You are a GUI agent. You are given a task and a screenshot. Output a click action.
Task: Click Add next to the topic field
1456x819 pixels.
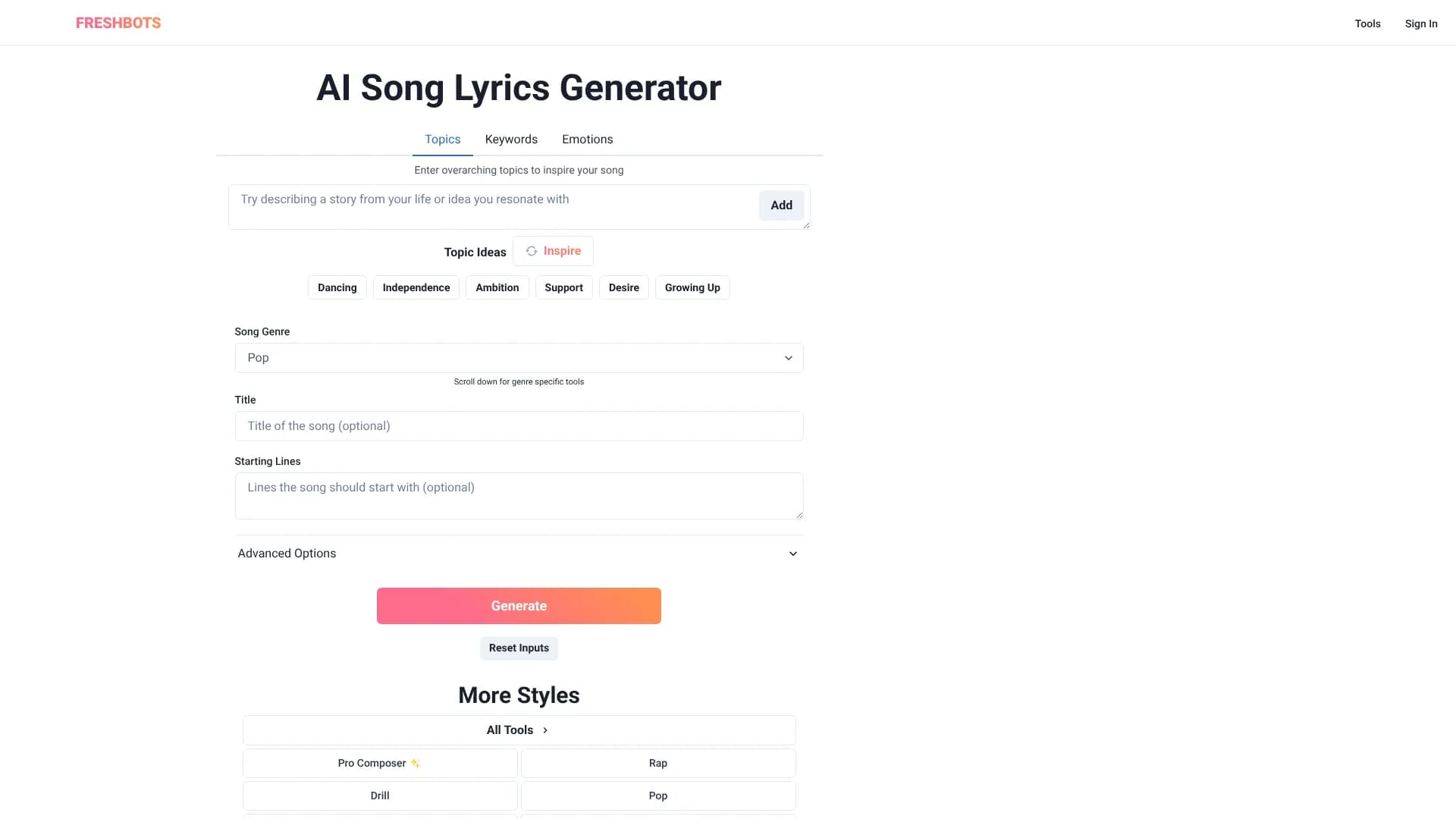coord(781,206)
